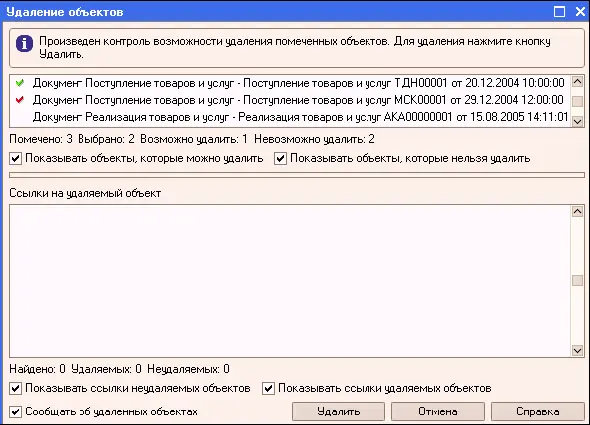Click the red checkmark on document МСК00001

click(20, 100)
